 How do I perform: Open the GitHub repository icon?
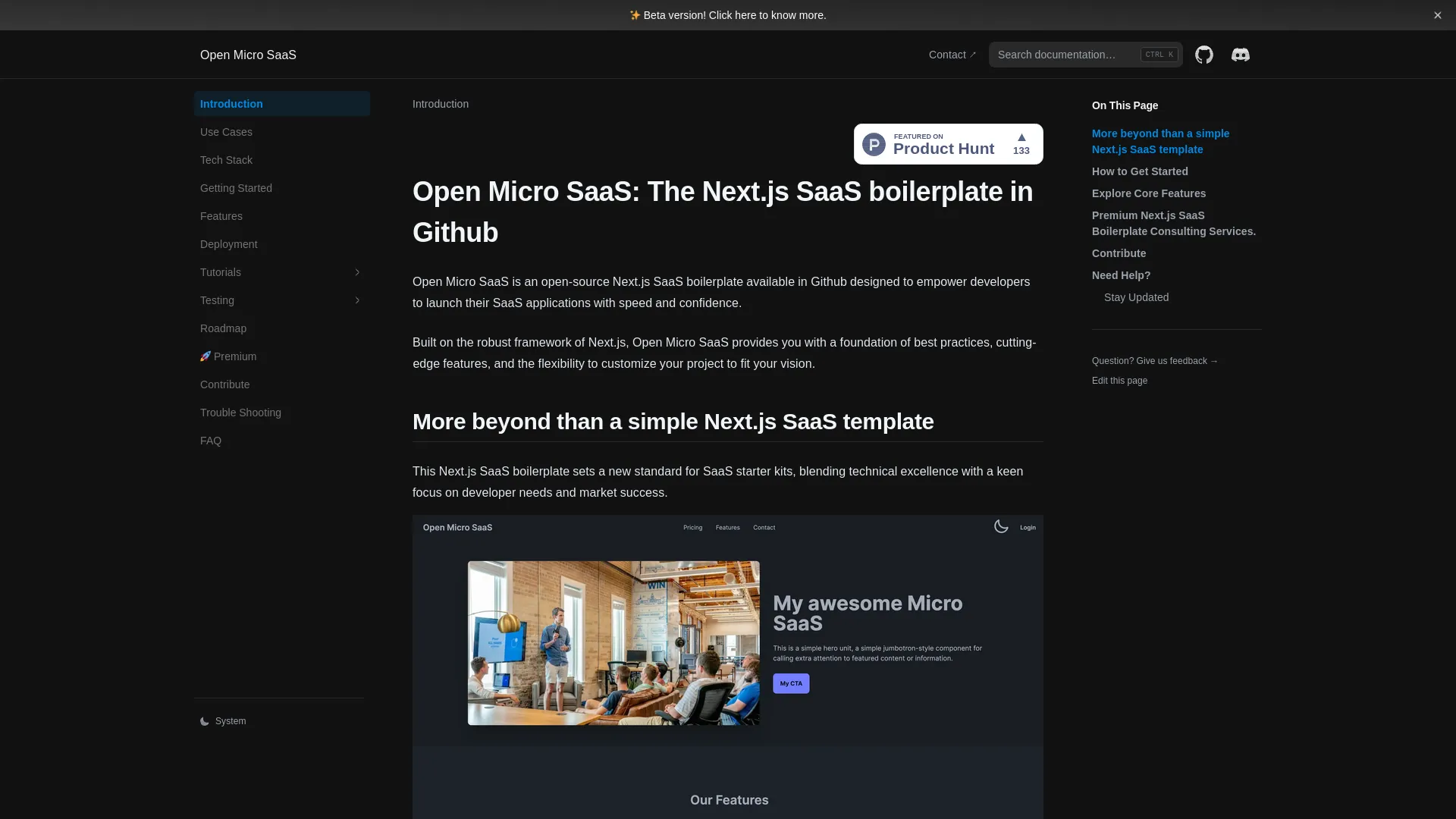[1204, 55]
